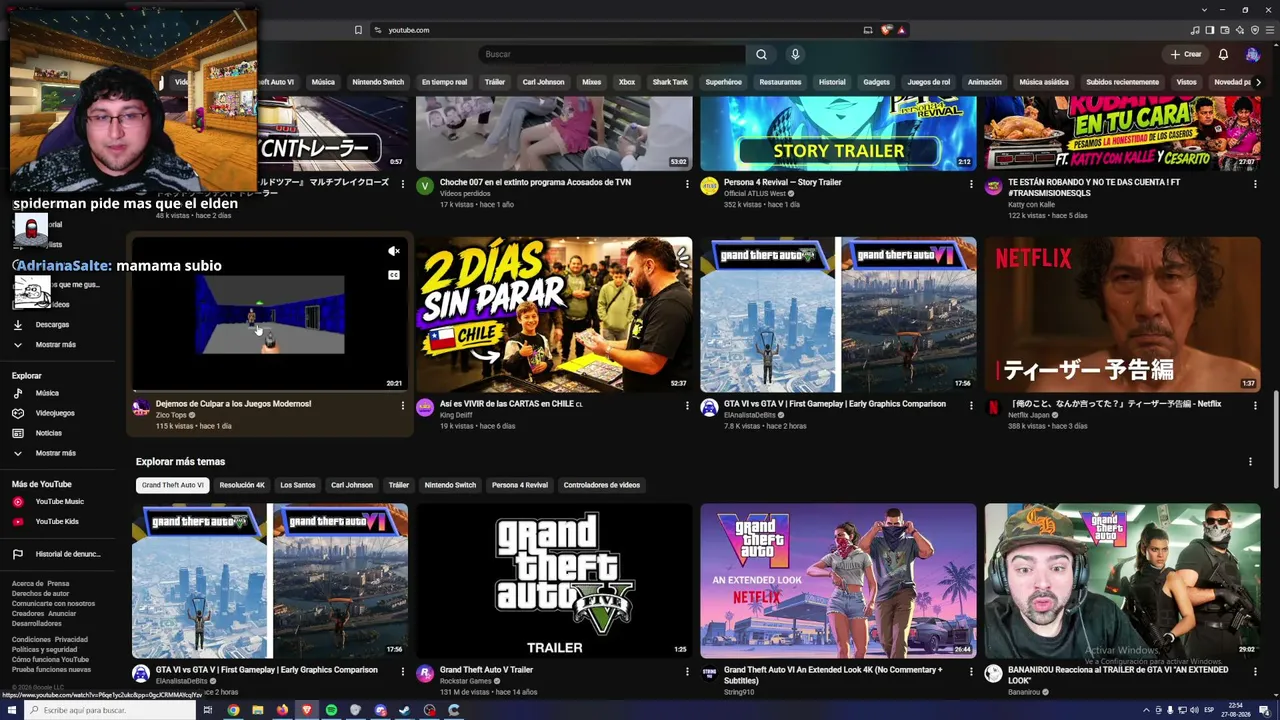1280x720 pixels.
Task: Open the Brave Rewards triangle icon
Action: pyautogui.click(x=901, y=30)
